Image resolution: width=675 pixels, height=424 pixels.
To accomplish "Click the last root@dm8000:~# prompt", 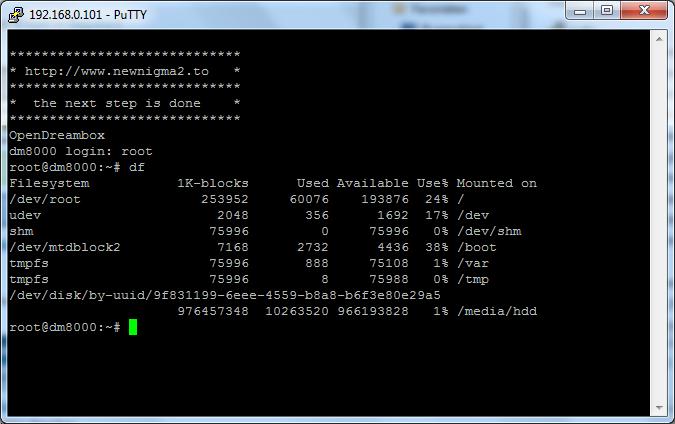I will [x=65, y=327].
